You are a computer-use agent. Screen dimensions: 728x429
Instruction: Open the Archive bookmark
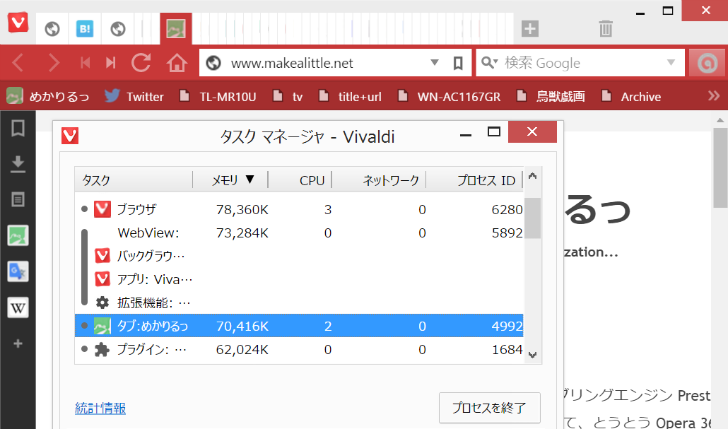pyautogui.click(x=631, y=96)
